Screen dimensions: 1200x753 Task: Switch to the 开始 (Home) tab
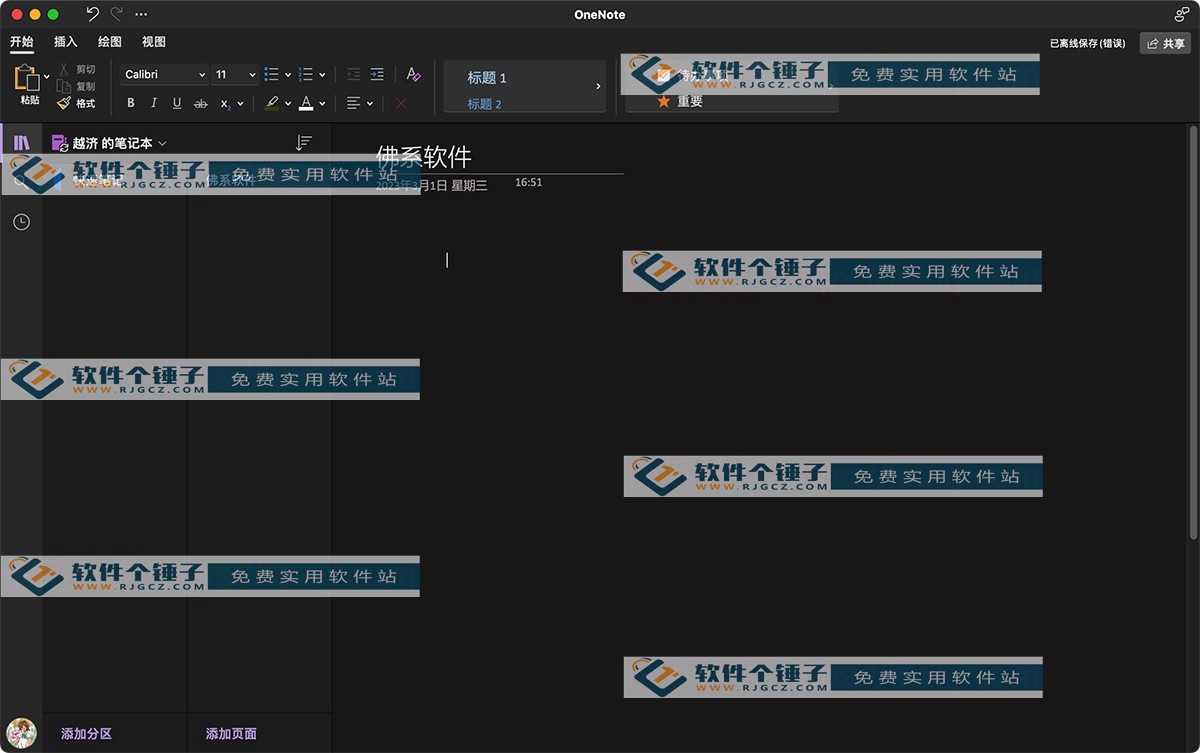coord(21,42)
